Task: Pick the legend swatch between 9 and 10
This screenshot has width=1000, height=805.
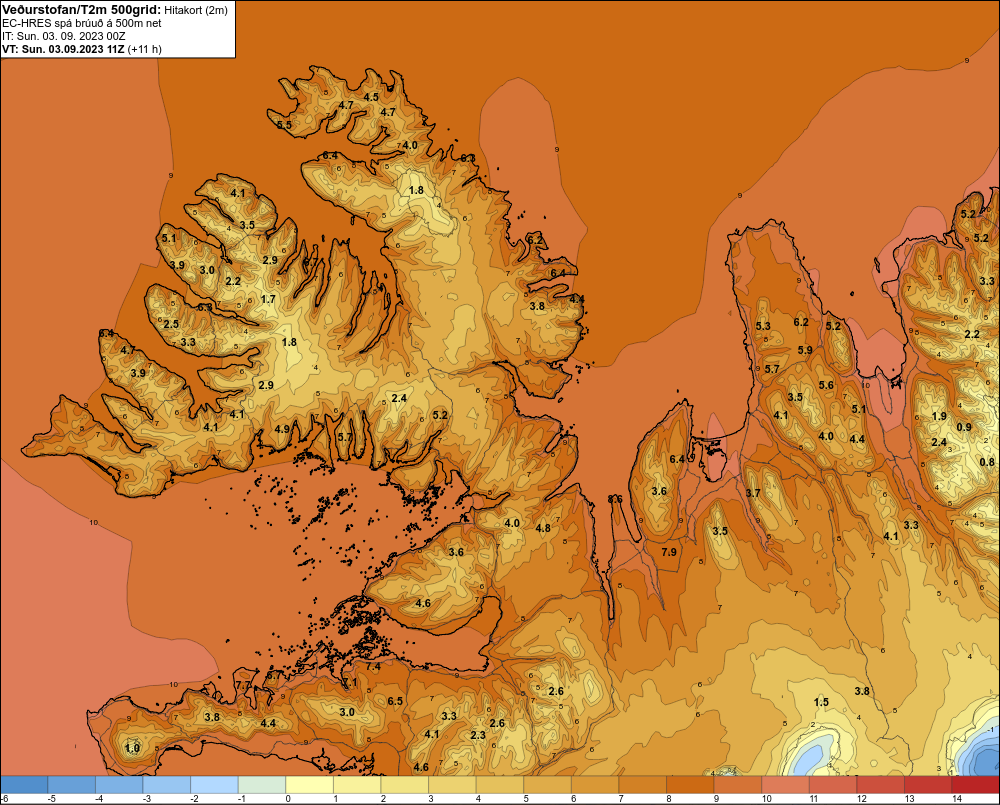Action: 737,784
